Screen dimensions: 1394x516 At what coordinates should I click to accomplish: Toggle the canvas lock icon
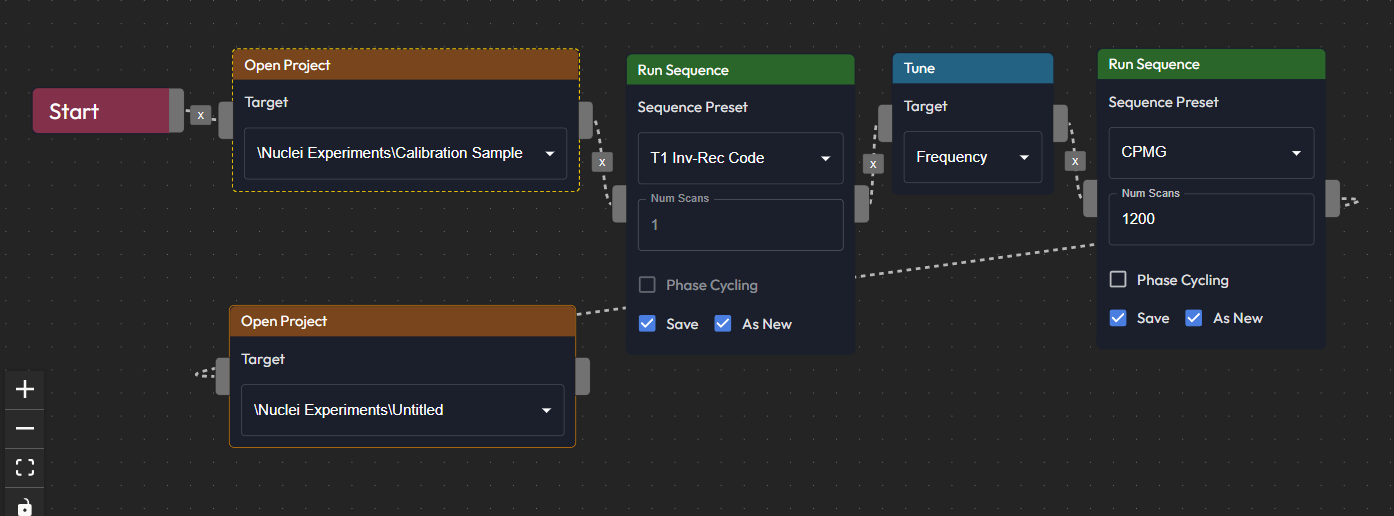25,505
